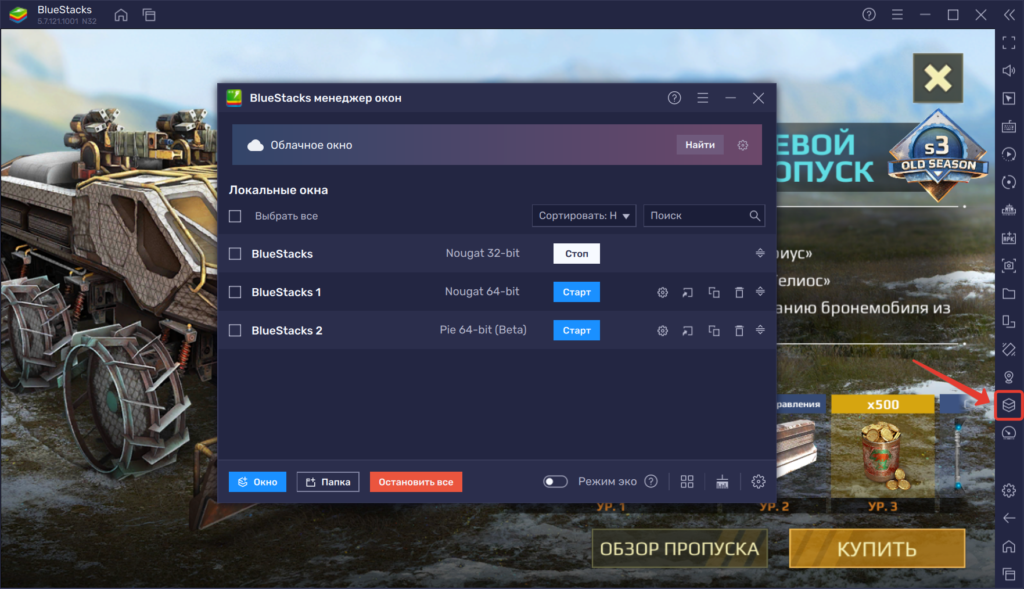Take a screenshot using sidebar camera icon
Viewport: 1024px width, 589px height.
tap(1009, 266)
